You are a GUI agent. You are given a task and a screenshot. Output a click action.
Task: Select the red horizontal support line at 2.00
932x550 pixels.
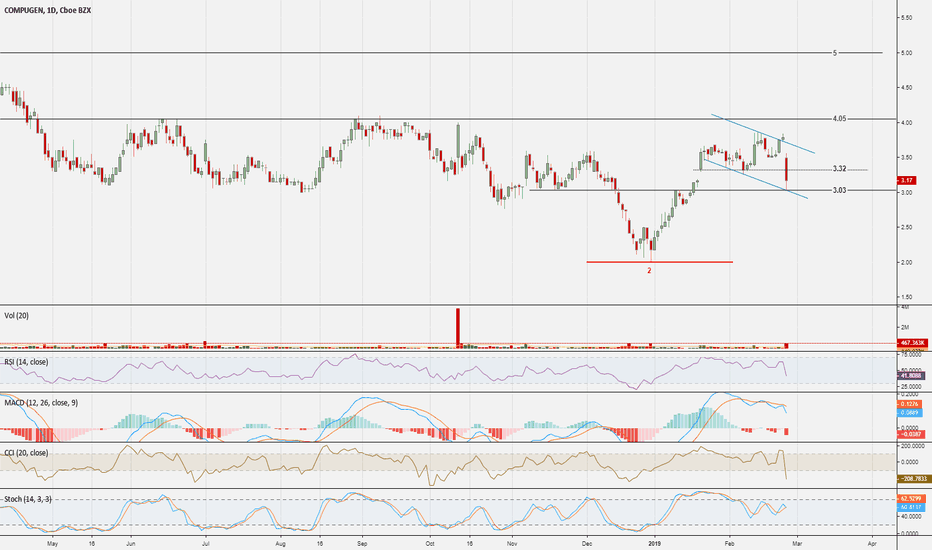click(660, 262)
